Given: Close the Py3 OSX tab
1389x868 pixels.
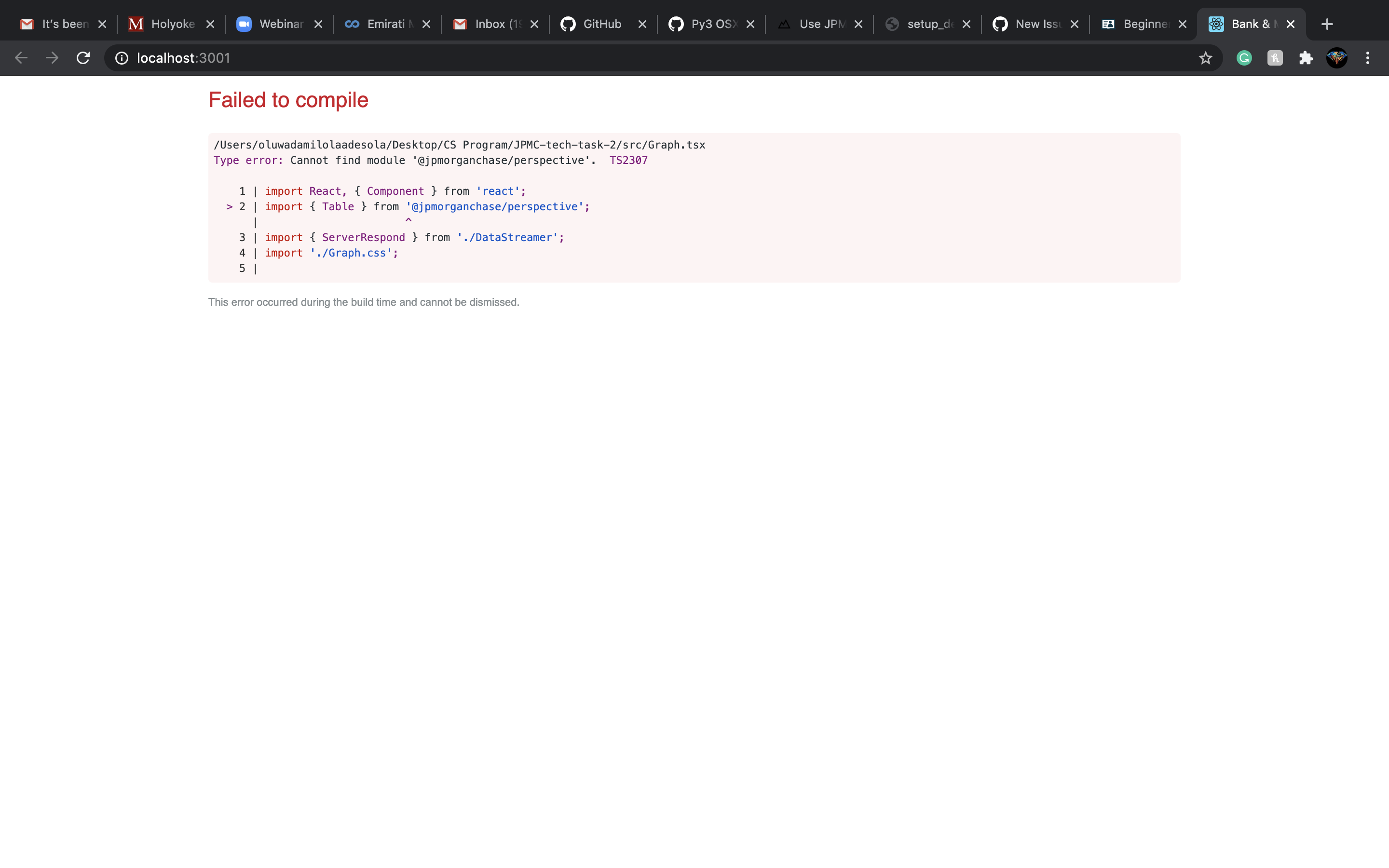Looking at the screenshot, I should [750, 24].
